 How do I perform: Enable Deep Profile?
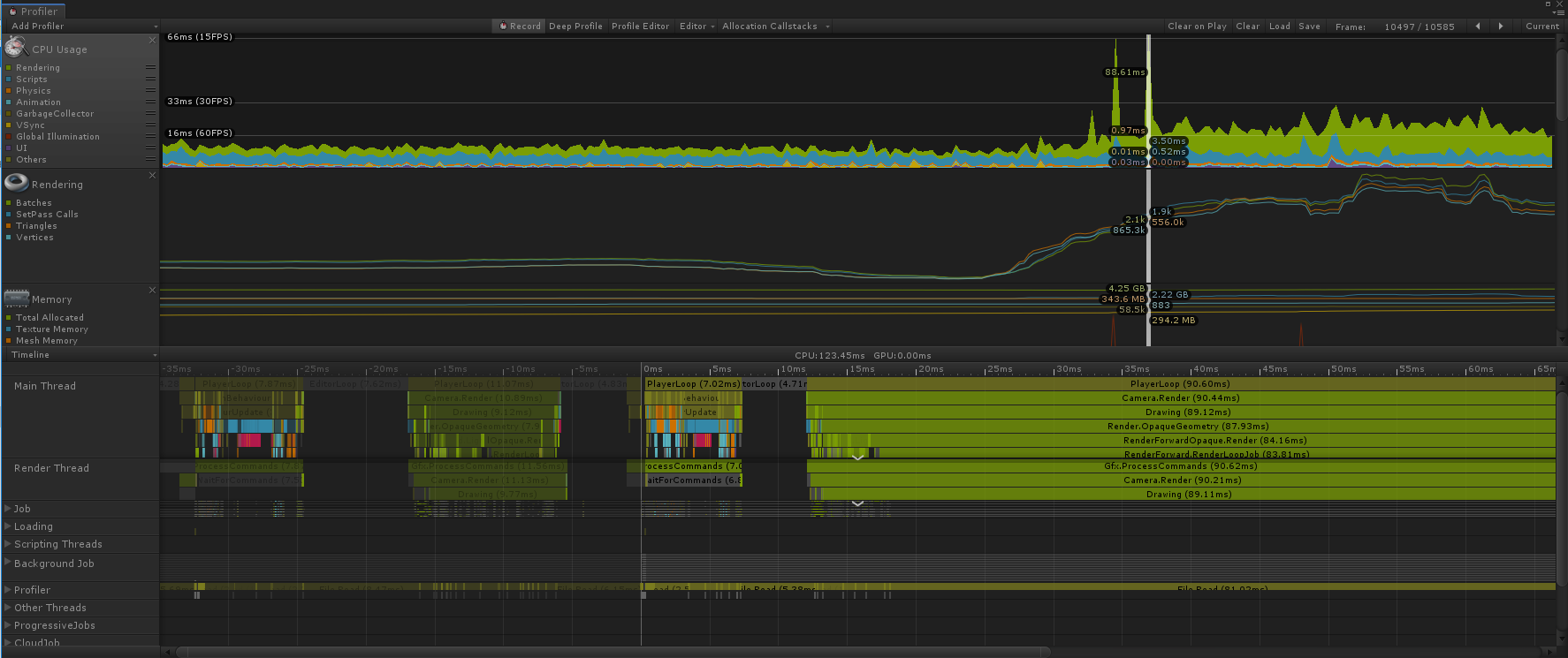click(x=575, y=26)
